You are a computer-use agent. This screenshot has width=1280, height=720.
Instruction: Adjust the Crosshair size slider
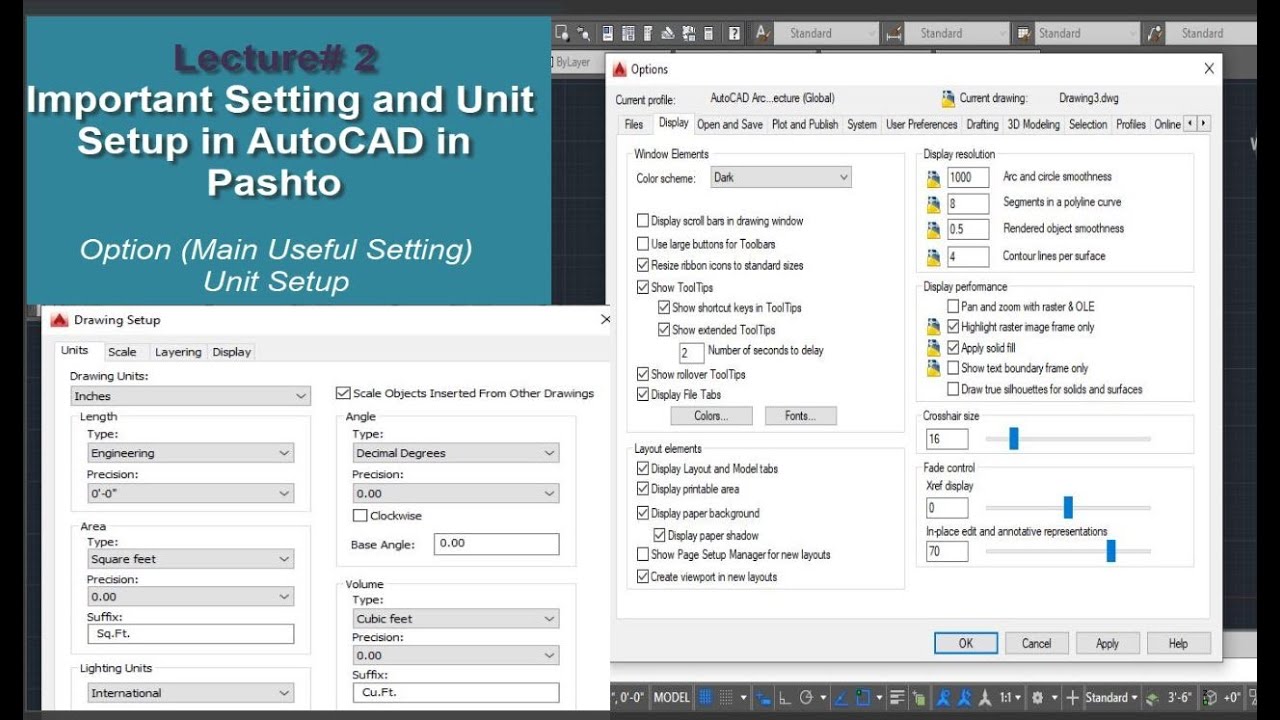pos(1013,438)
